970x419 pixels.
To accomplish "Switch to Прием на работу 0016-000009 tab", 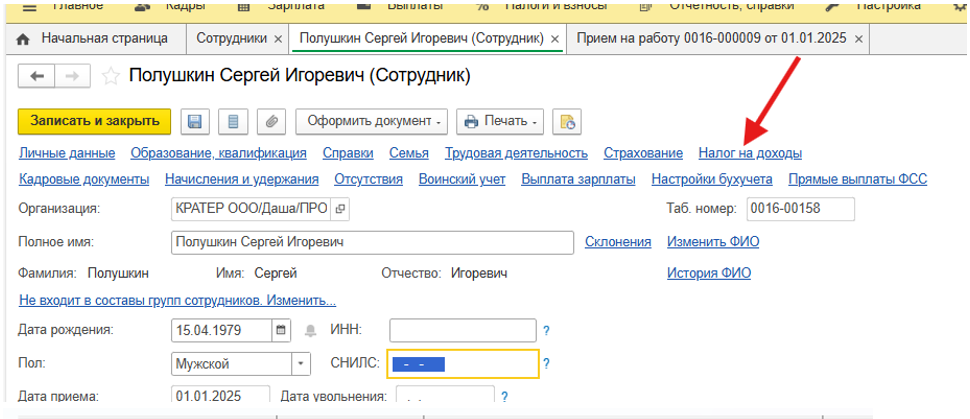I will pos(709,39).
